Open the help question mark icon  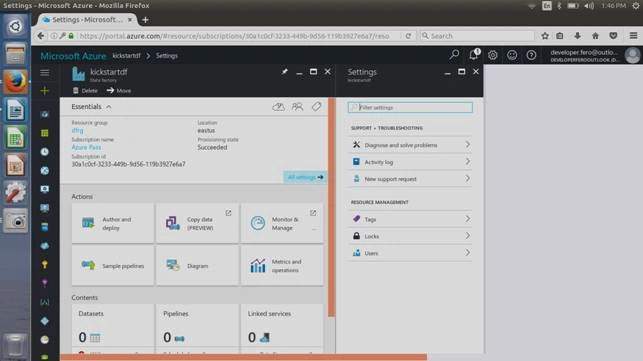(531, 55)
